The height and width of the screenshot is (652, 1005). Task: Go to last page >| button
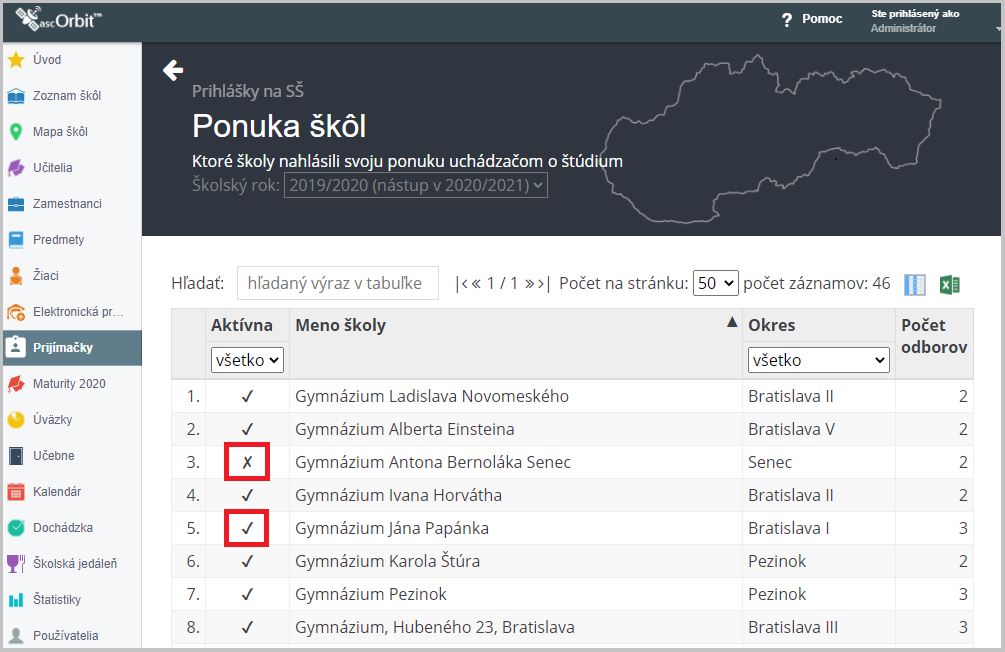tap(544, 283)
